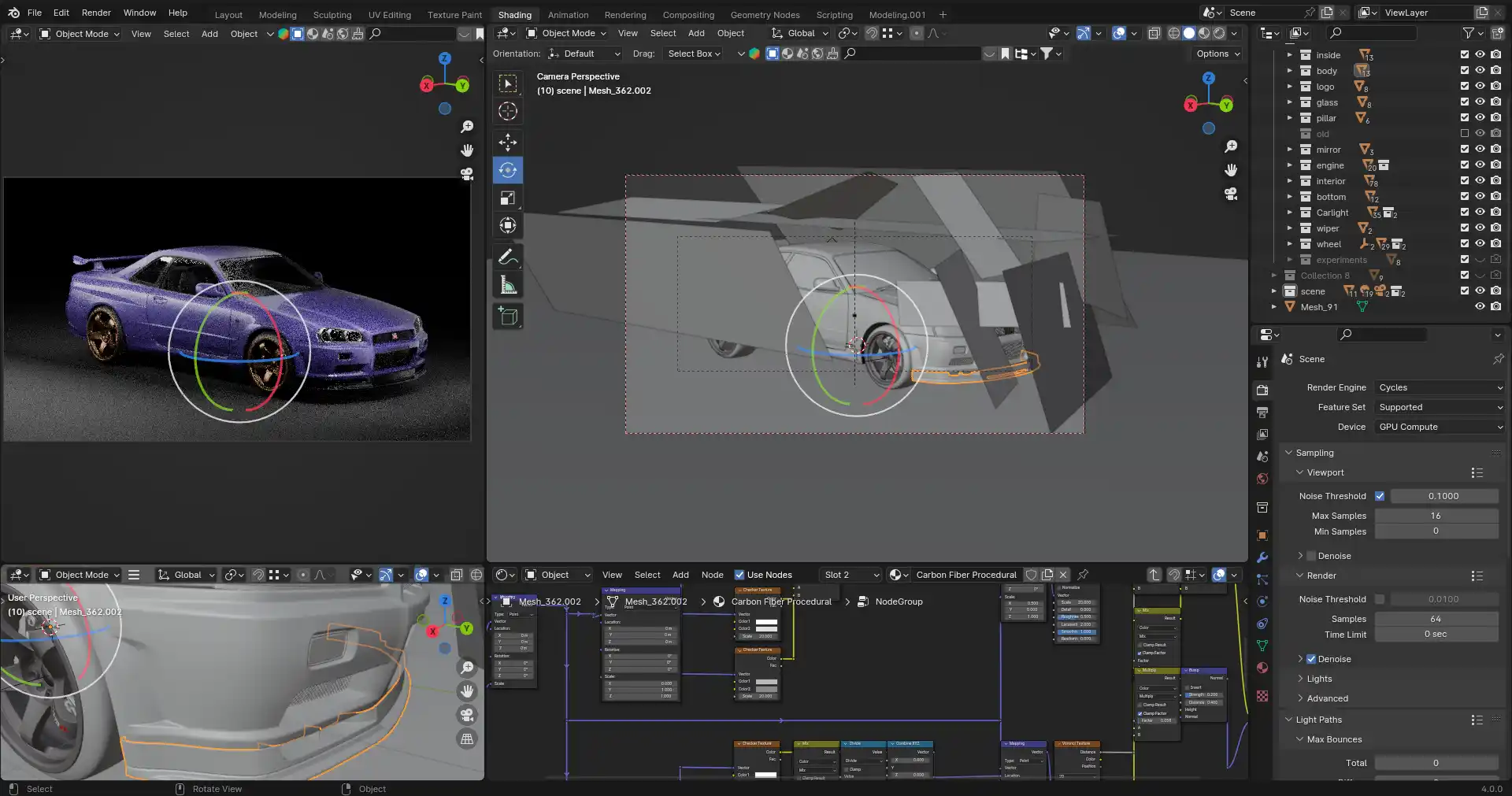Select the interior collection in outliner
The width and height of the screenshot is (1512, 796).
coord(1330,181)
